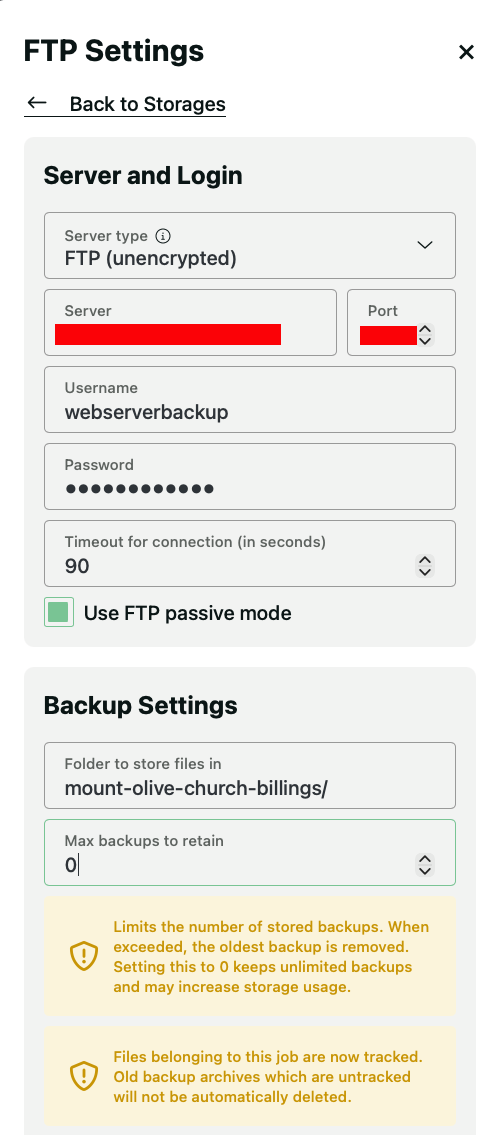The image size is (498, 1135).
Task: Decrease the Port value with down arrow
Action: click(x=426, y=340)
